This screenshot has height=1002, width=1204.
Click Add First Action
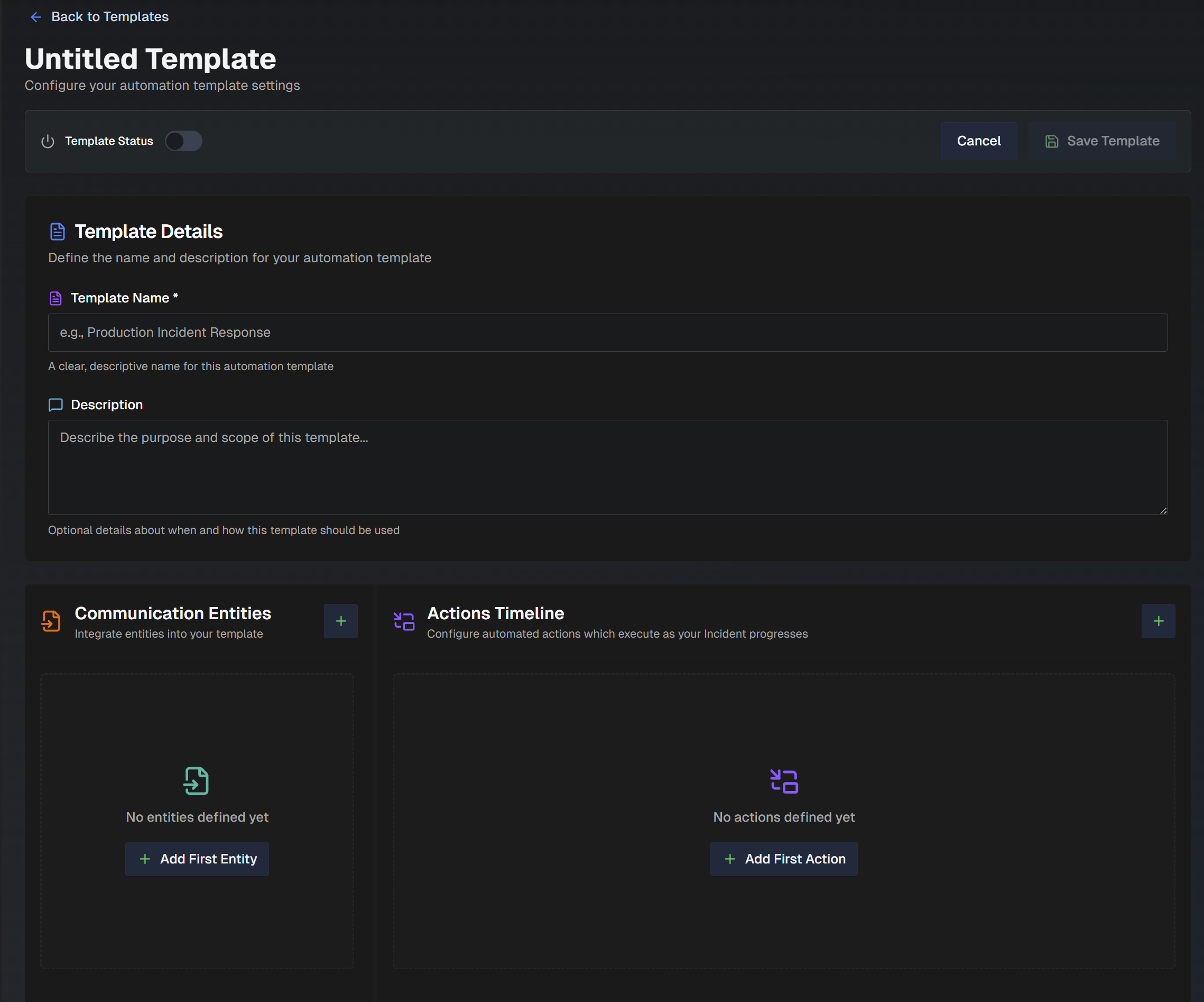[784, 859]
